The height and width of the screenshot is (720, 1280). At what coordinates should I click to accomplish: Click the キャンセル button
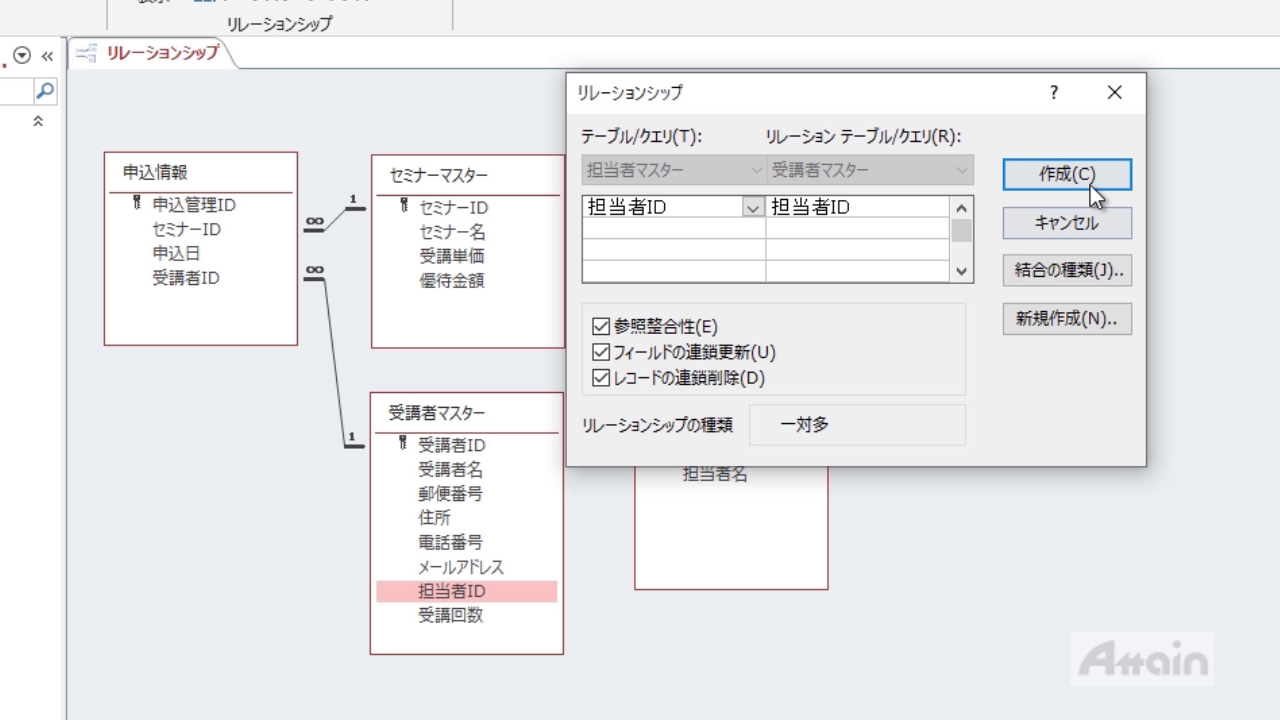tap(1066, 223)
